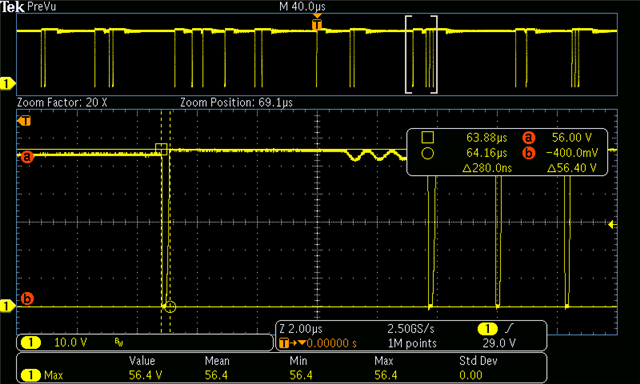Click the orange T trigger position icon
This screenshot has width=640, height=384.
[284, 343]
